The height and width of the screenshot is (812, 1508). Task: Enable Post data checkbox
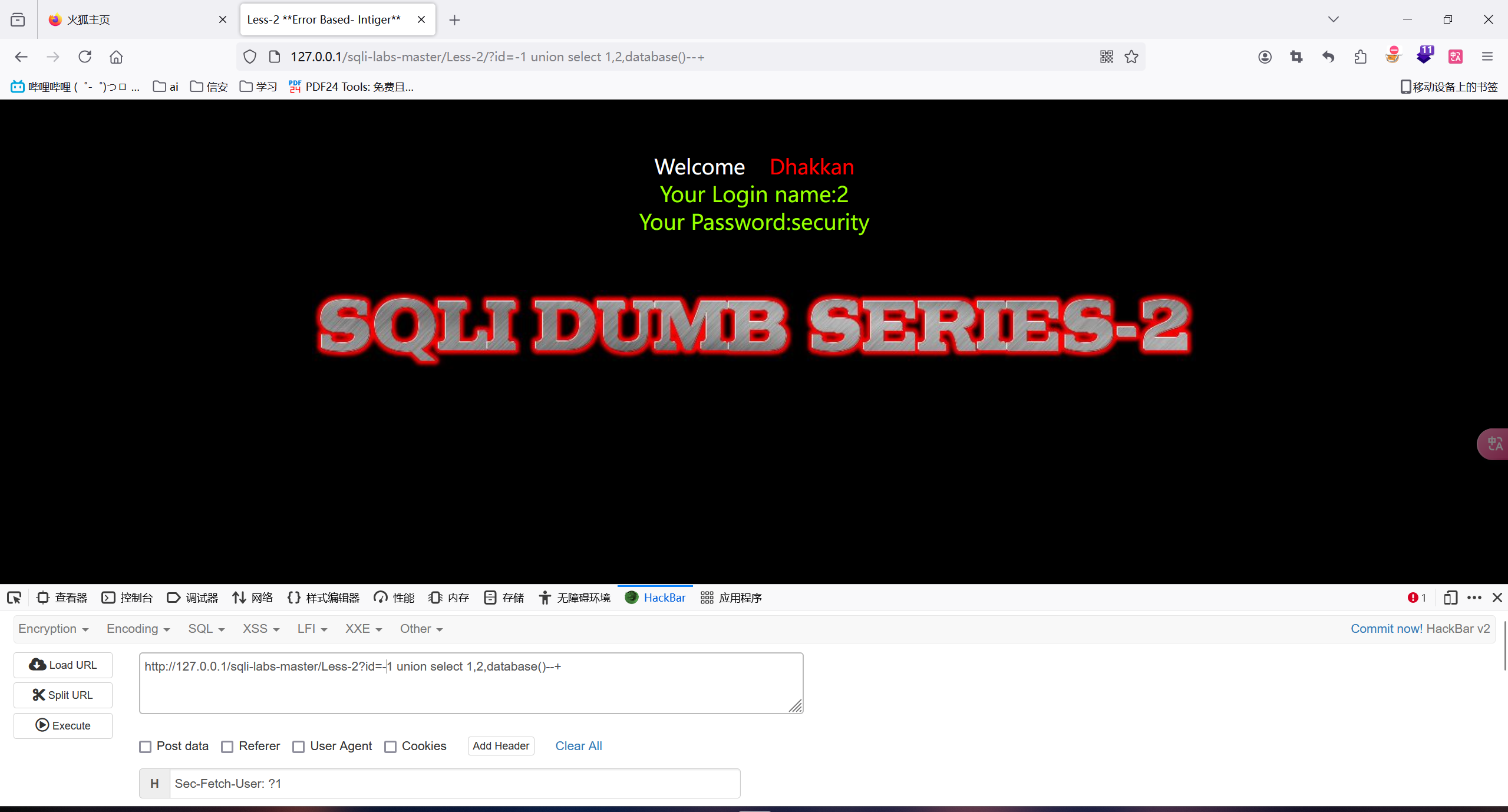[x=145, y=747]
